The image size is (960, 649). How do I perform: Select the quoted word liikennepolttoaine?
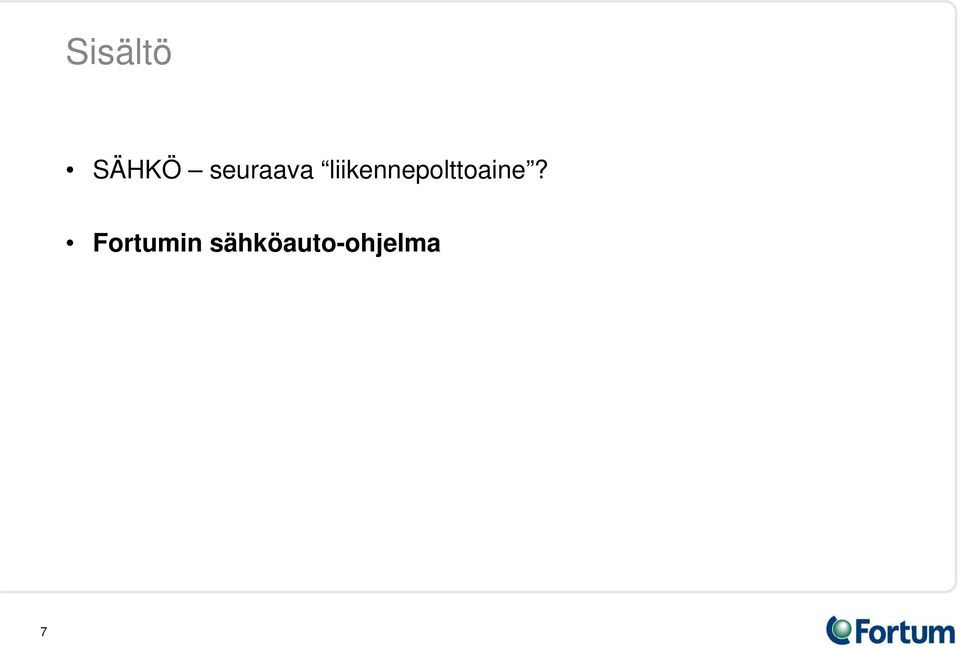point(428,170)
